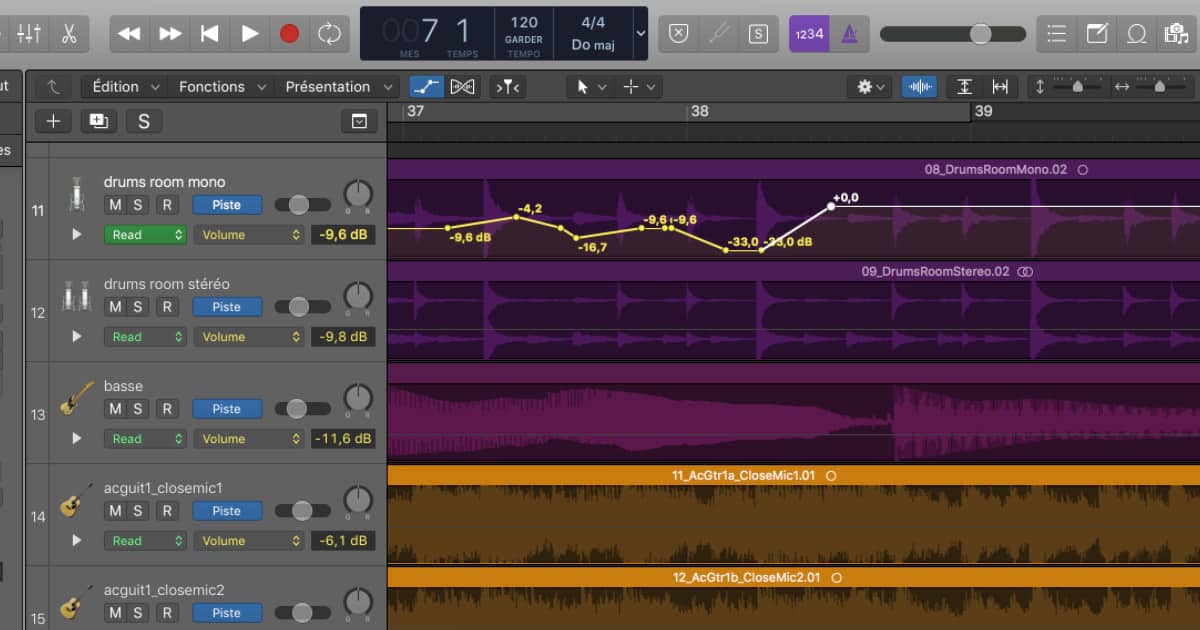Open the LCD display mode dropdown arrow
This screenshot has width=1200, height=630.
[x=641, y=34]
